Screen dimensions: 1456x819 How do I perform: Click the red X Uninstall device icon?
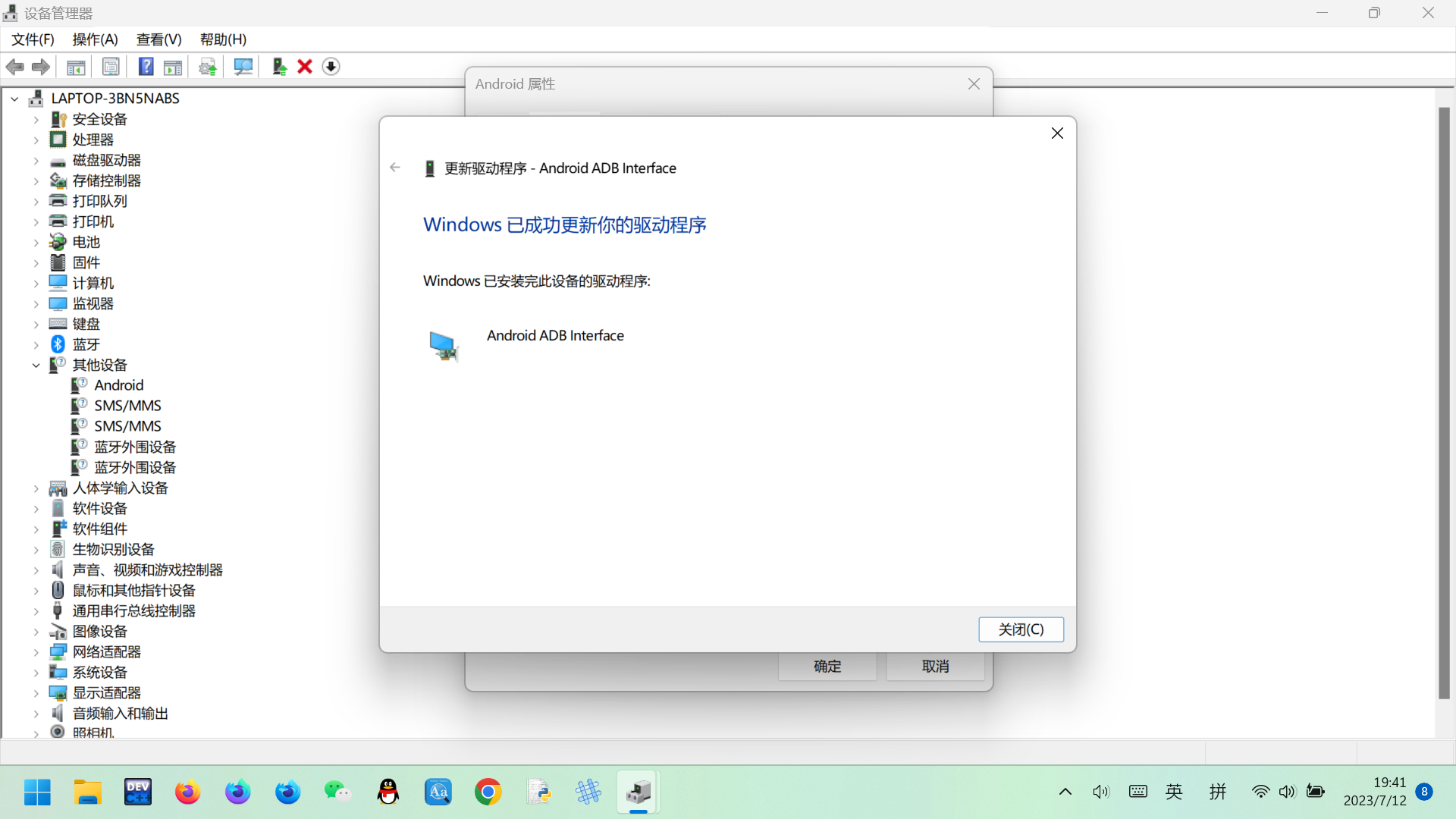coord(305,67)
